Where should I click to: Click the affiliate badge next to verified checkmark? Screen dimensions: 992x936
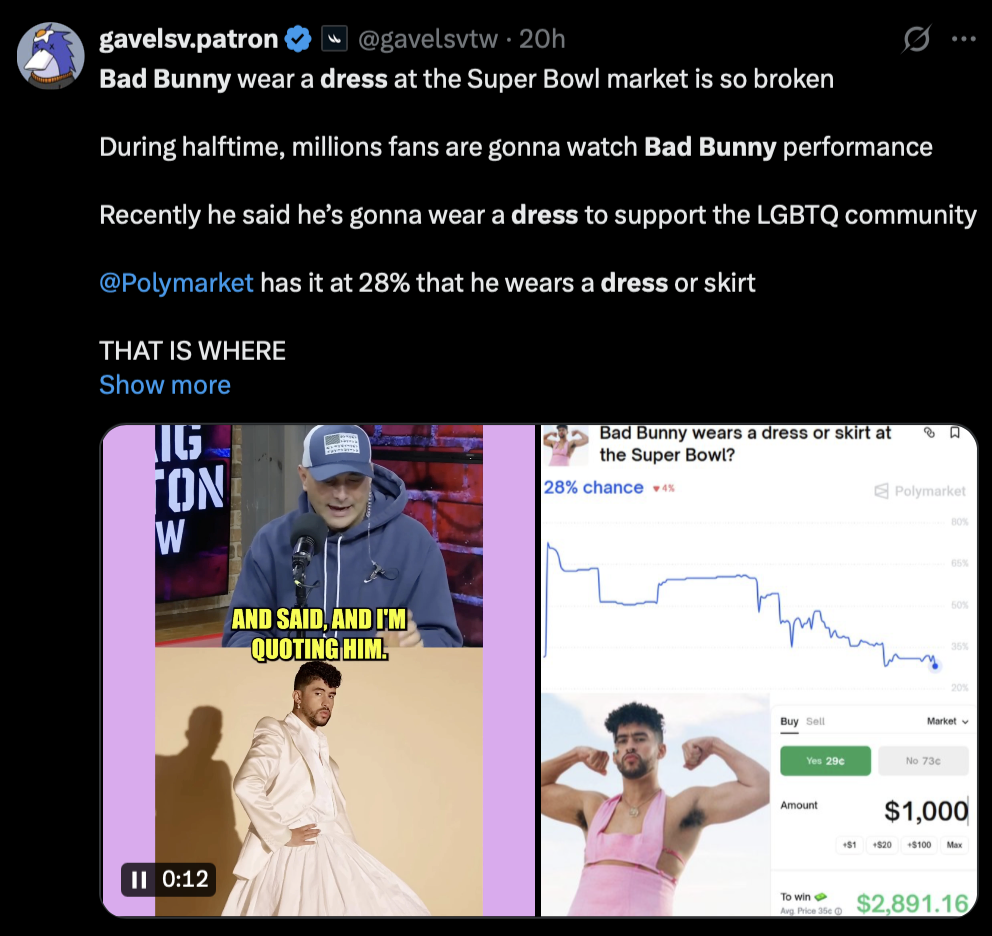[x=333, y=40]
